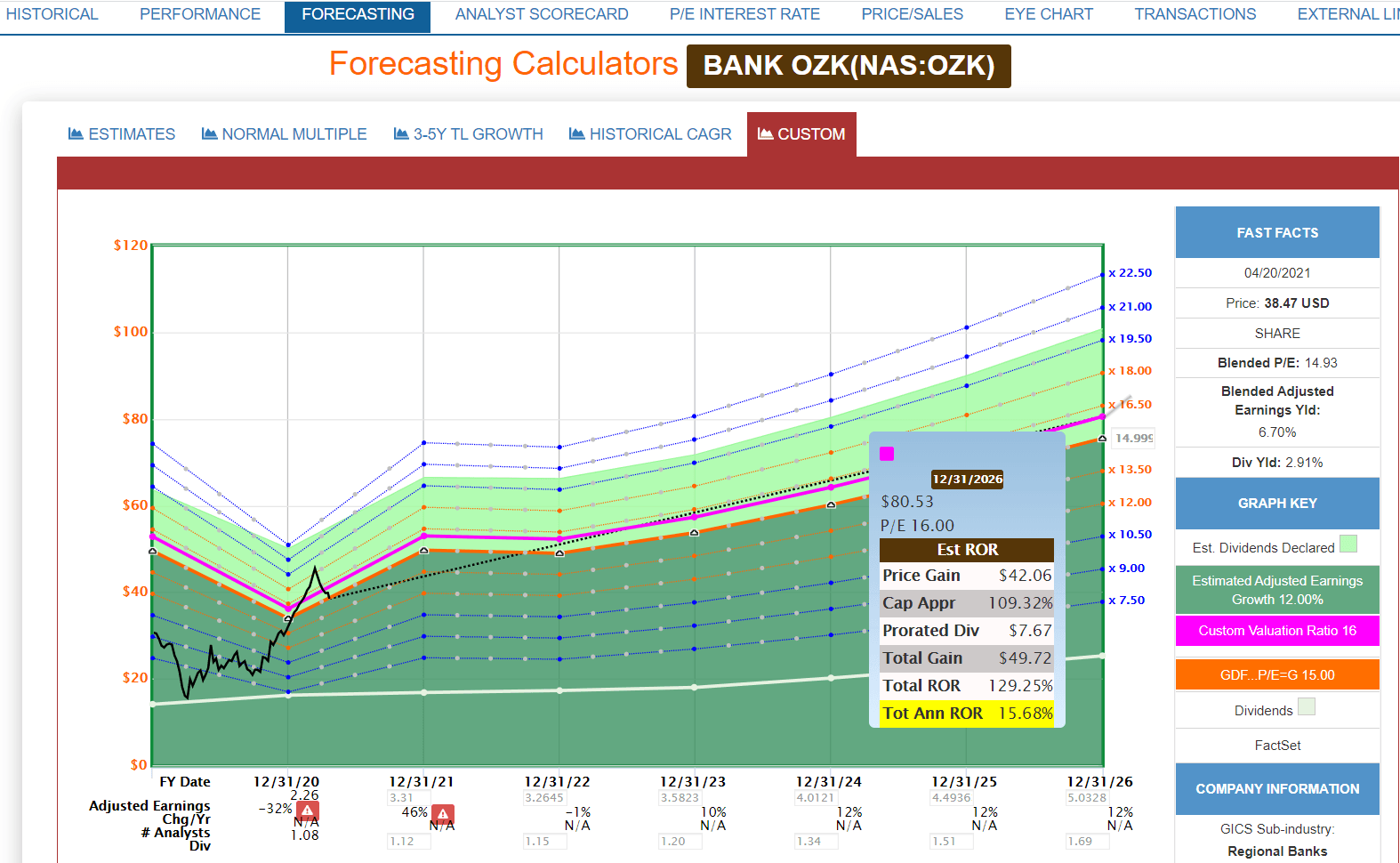Click Estimated Adjusted Earnings Growth 12.00% key

click(x=1277, y=590)
